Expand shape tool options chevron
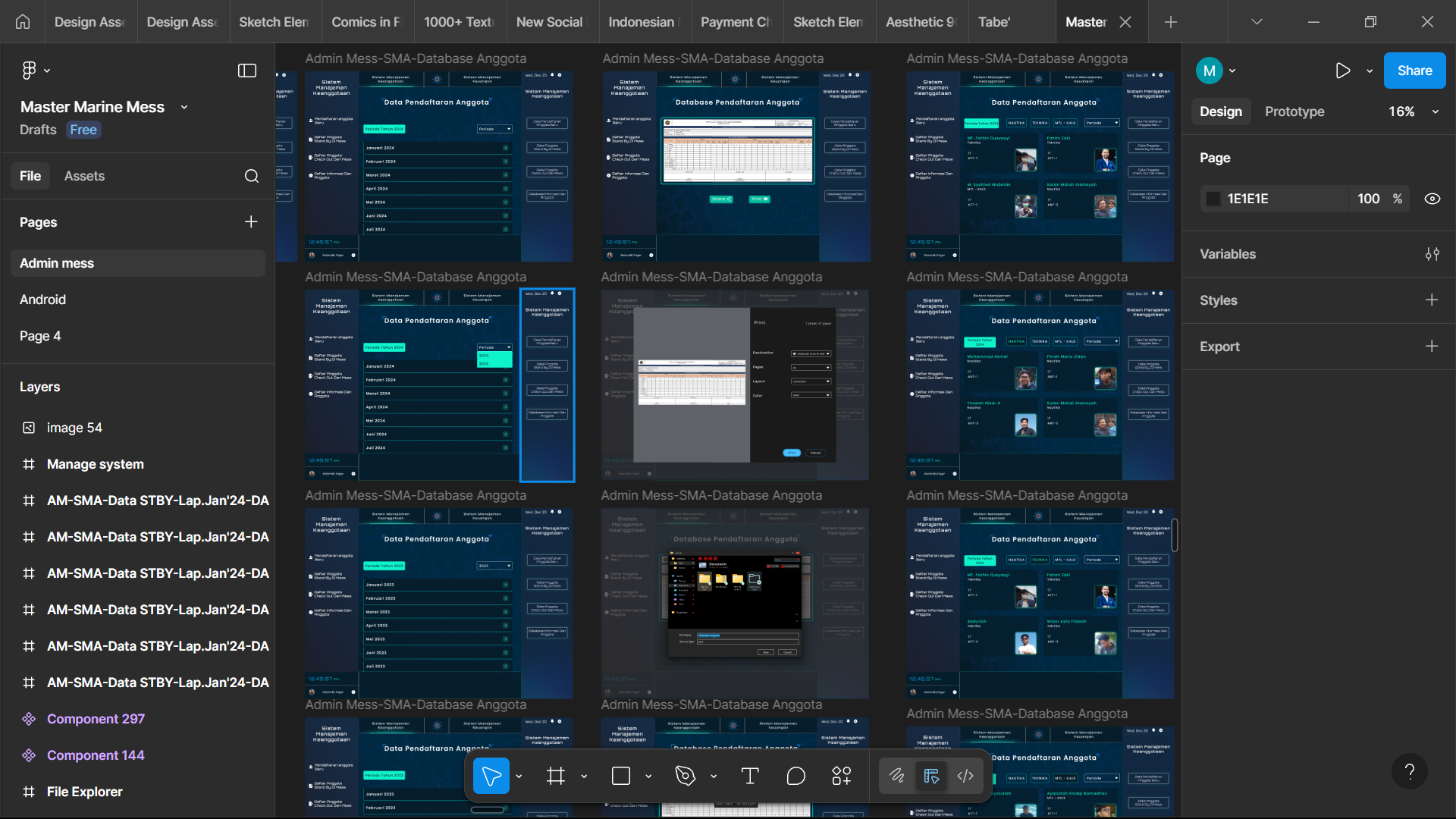 click(x=648, y=777)
